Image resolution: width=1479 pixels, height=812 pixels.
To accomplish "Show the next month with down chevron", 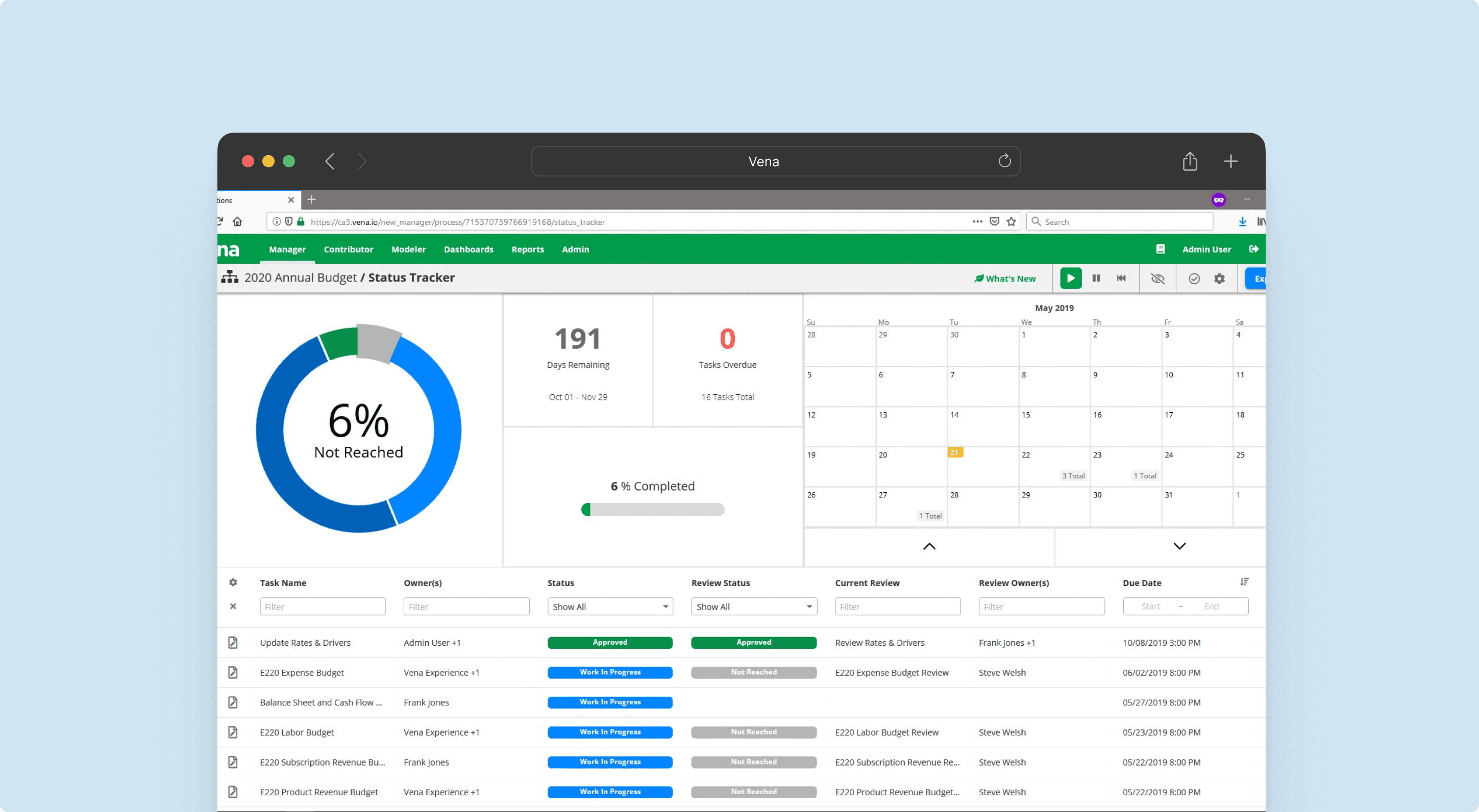I will [x=1179, y=546].
